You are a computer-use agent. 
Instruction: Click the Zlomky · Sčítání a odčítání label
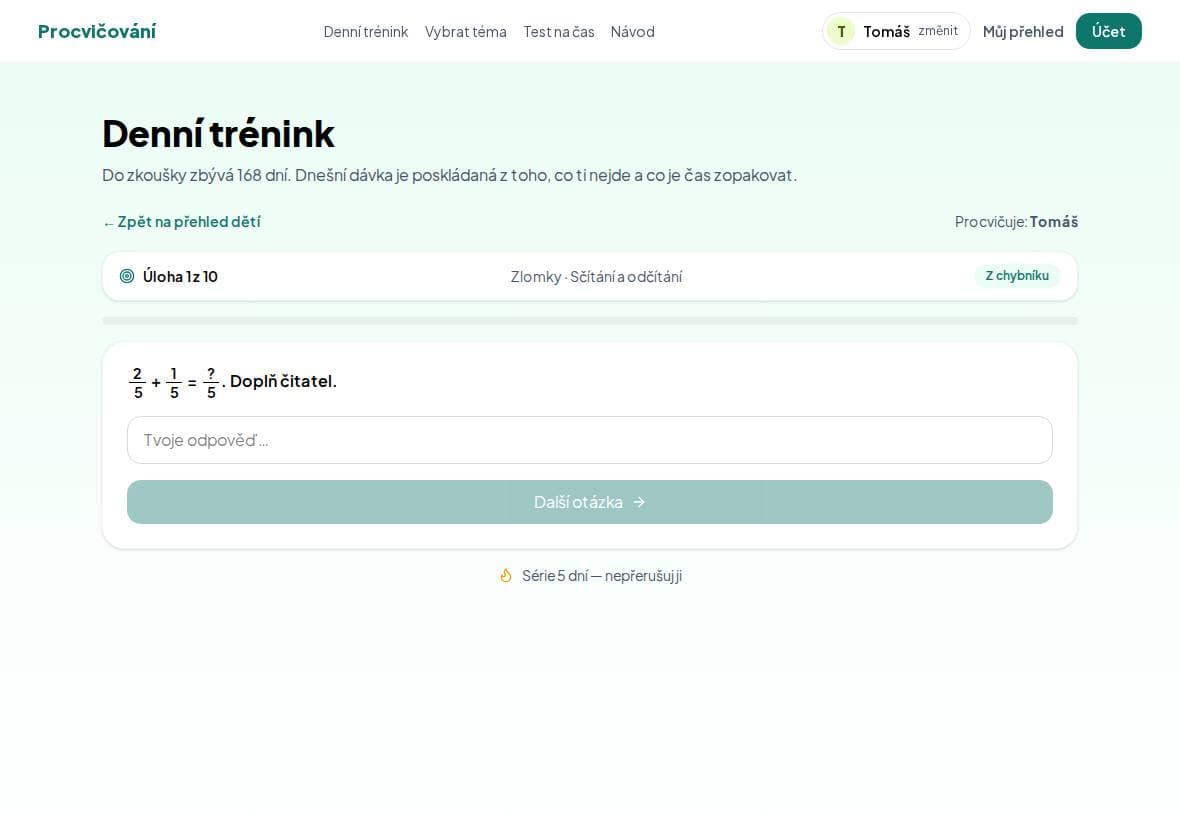pos(596,276)
